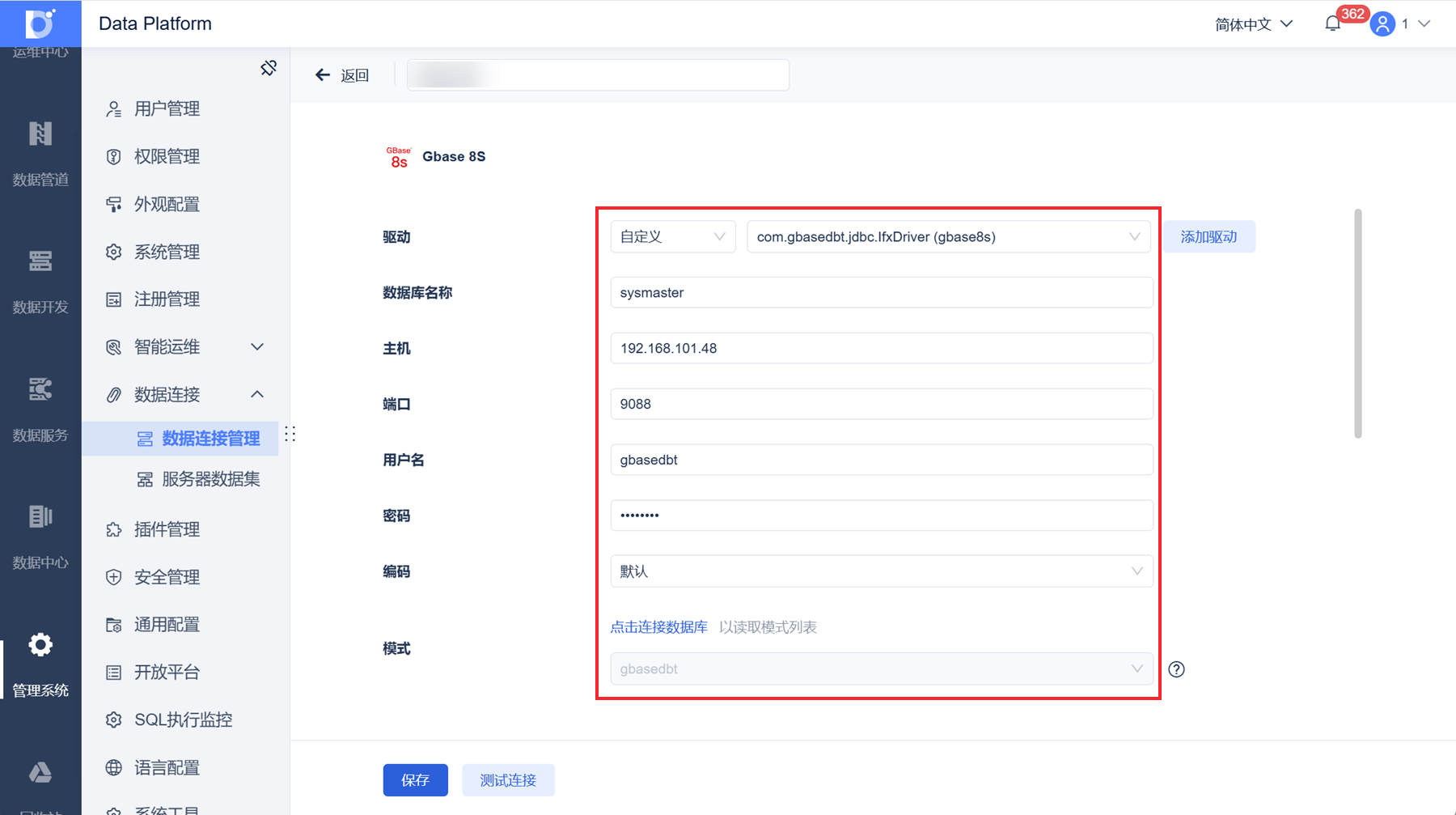
Task: Expand the 智能运维 submenu chevron
Action: click(x=257, y=347)
